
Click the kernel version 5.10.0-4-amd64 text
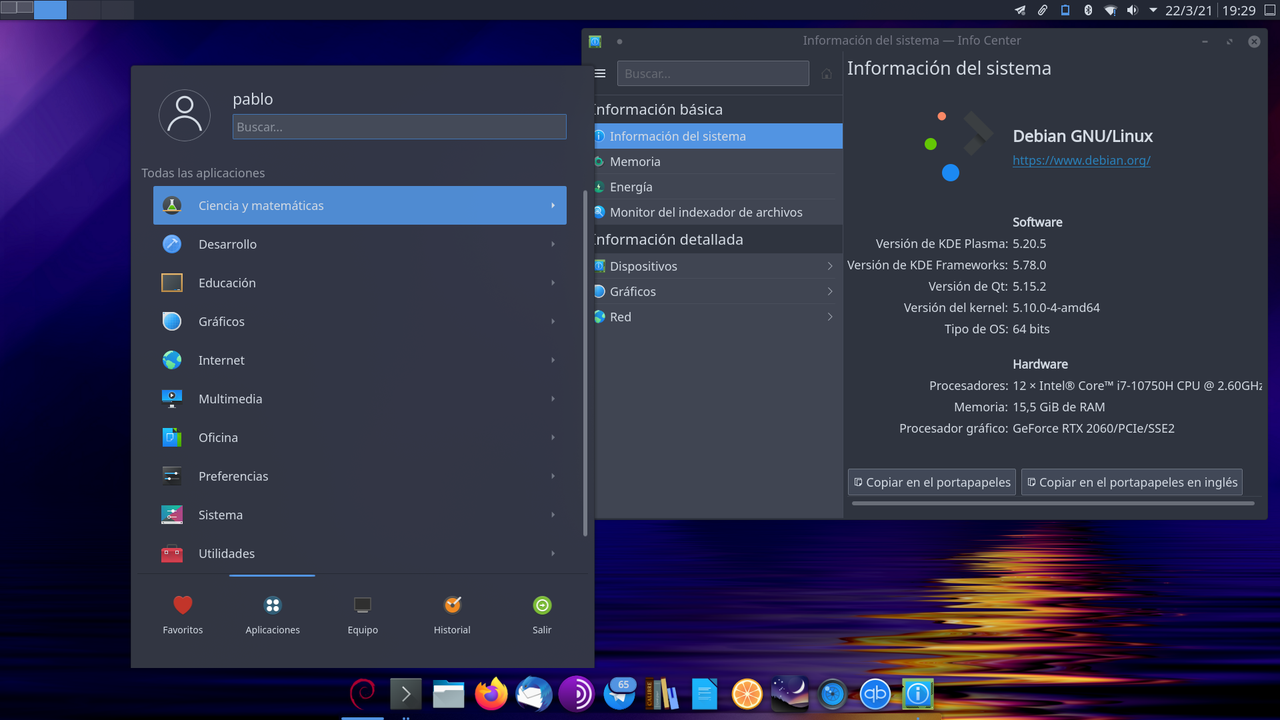pos(1056,308)
